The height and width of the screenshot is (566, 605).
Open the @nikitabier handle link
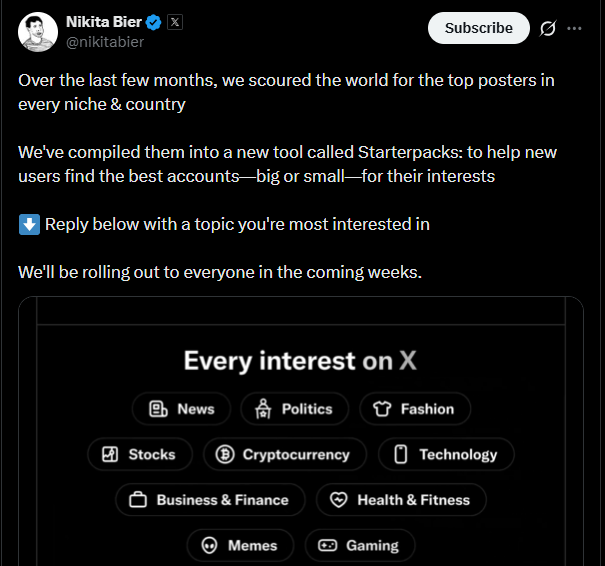tap(105, 42)
